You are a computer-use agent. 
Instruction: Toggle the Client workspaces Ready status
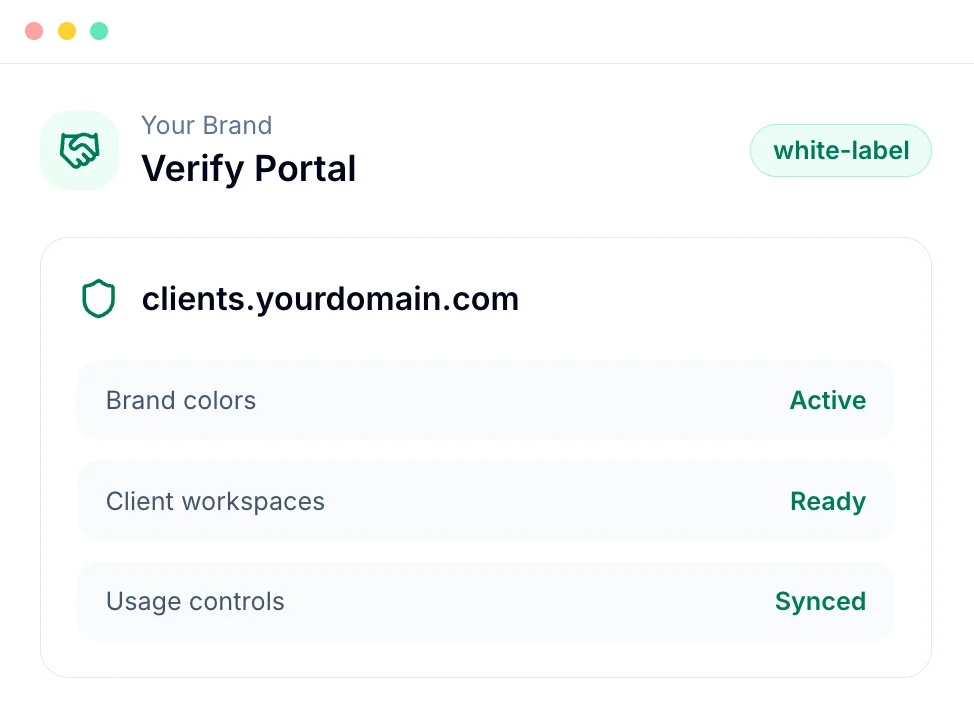[x=827, y=501]
